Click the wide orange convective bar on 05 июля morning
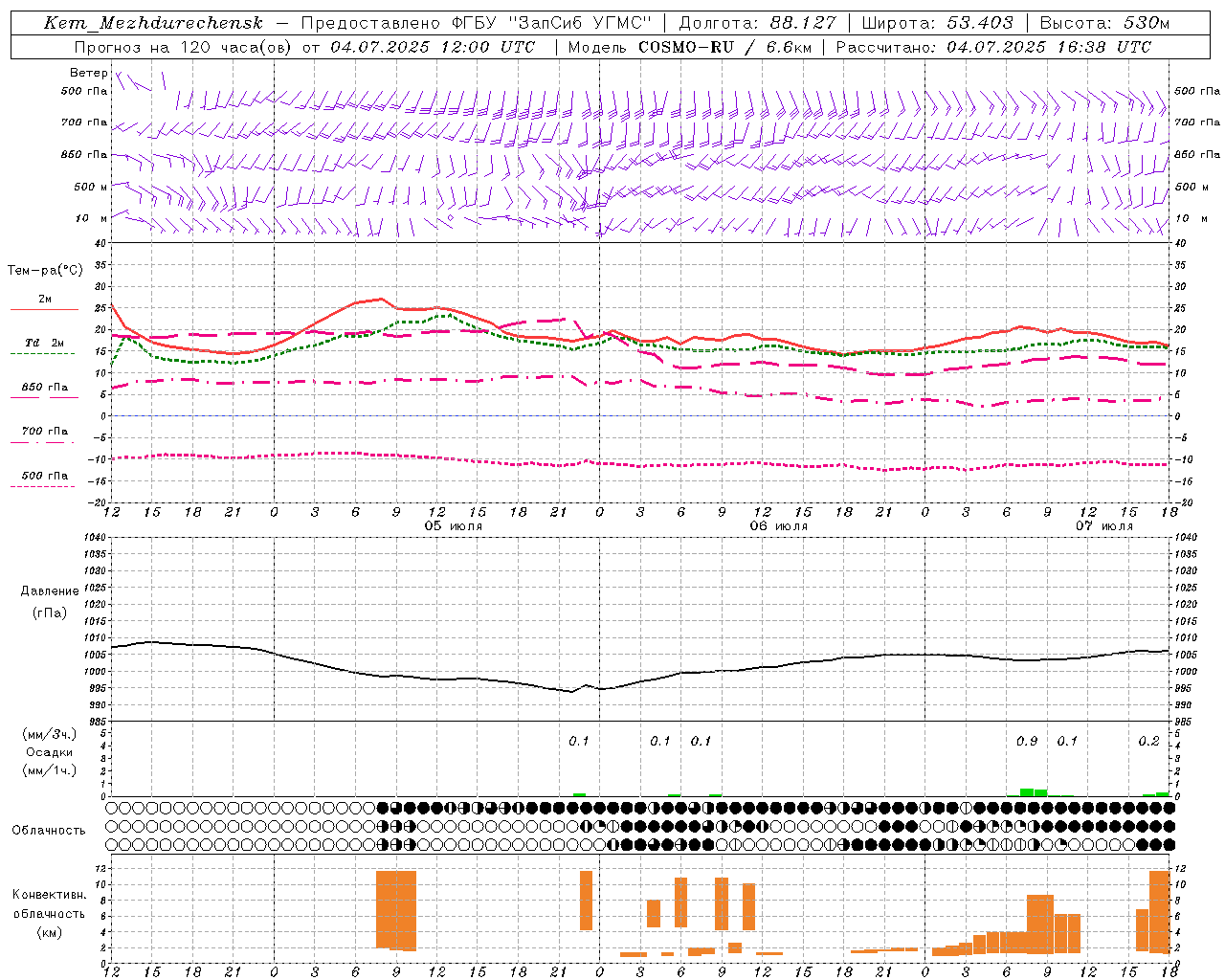 (396, 910)
